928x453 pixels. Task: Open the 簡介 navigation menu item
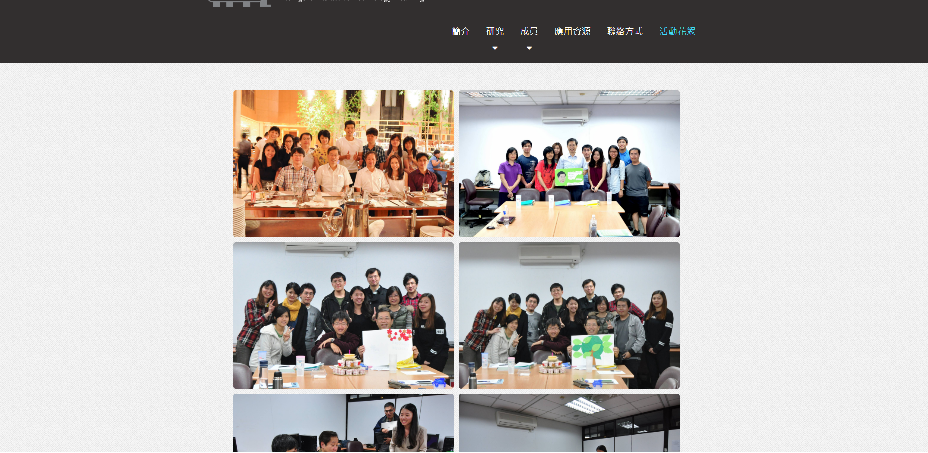460,31
